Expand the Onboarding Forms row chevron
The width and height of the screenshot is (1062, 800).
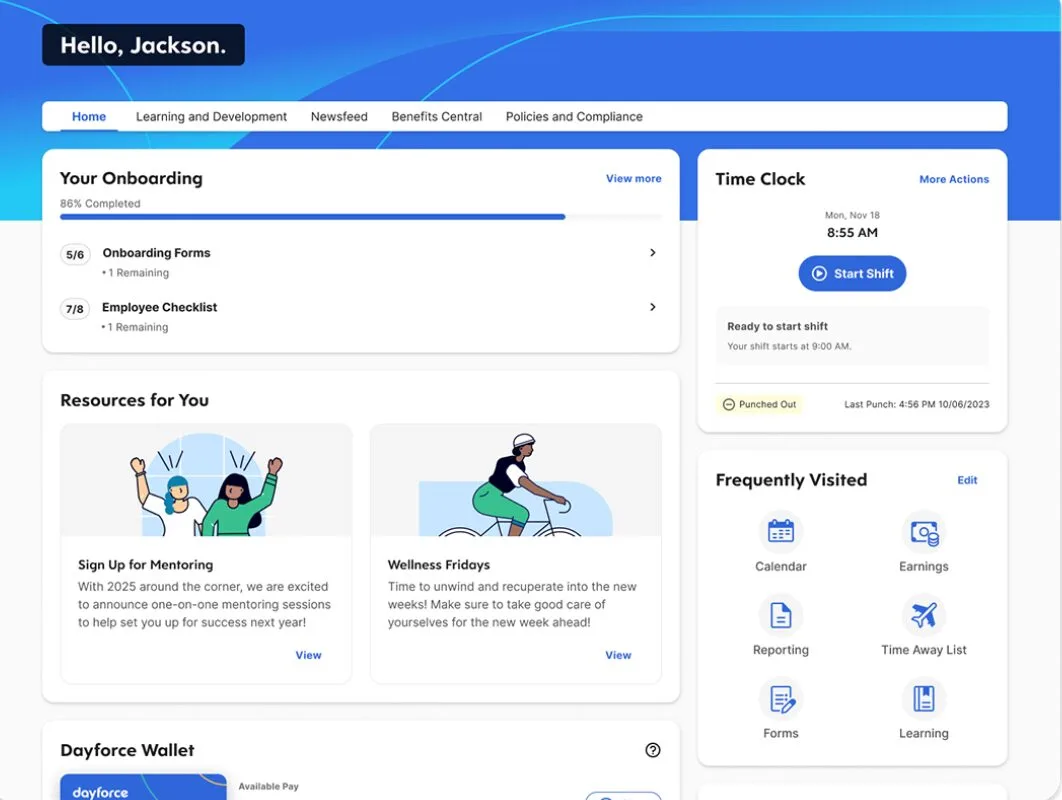point(652,253)
